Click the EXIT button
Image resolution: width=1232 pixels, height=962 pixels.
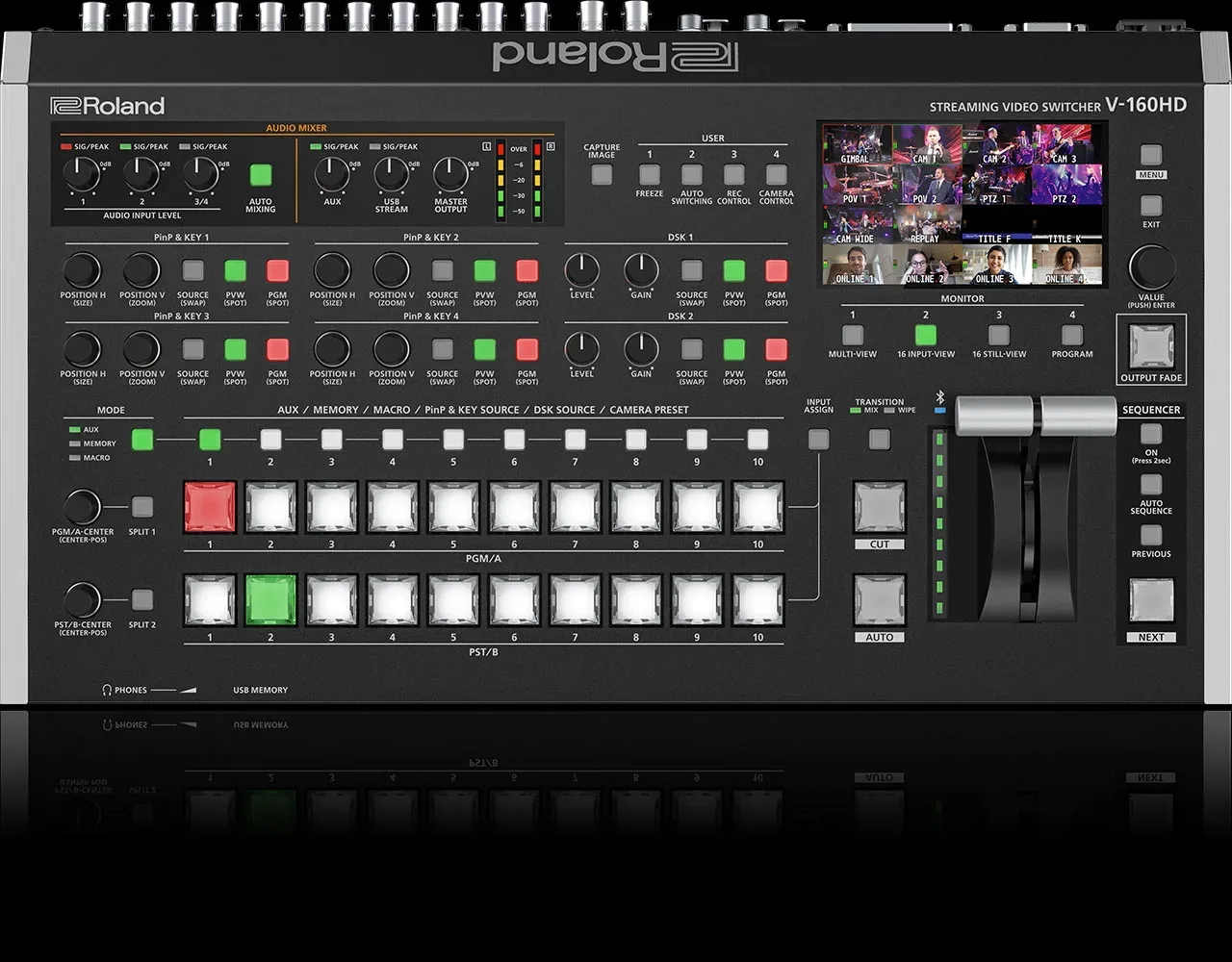point(1151,205)
